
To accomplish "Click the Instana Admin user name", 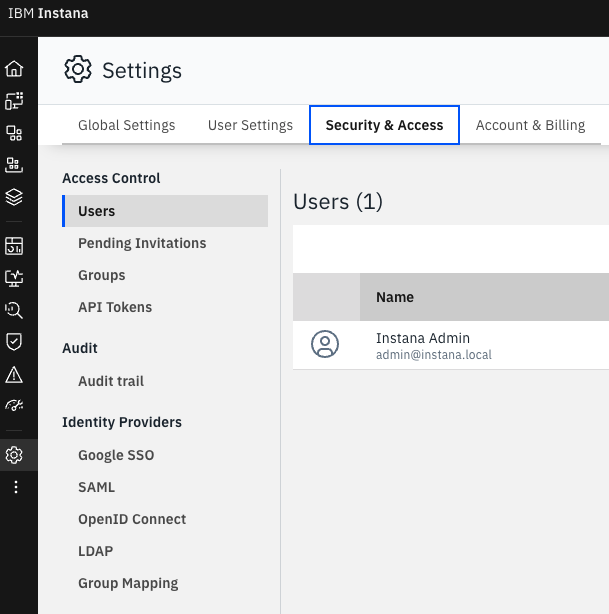I will point(423,338).
